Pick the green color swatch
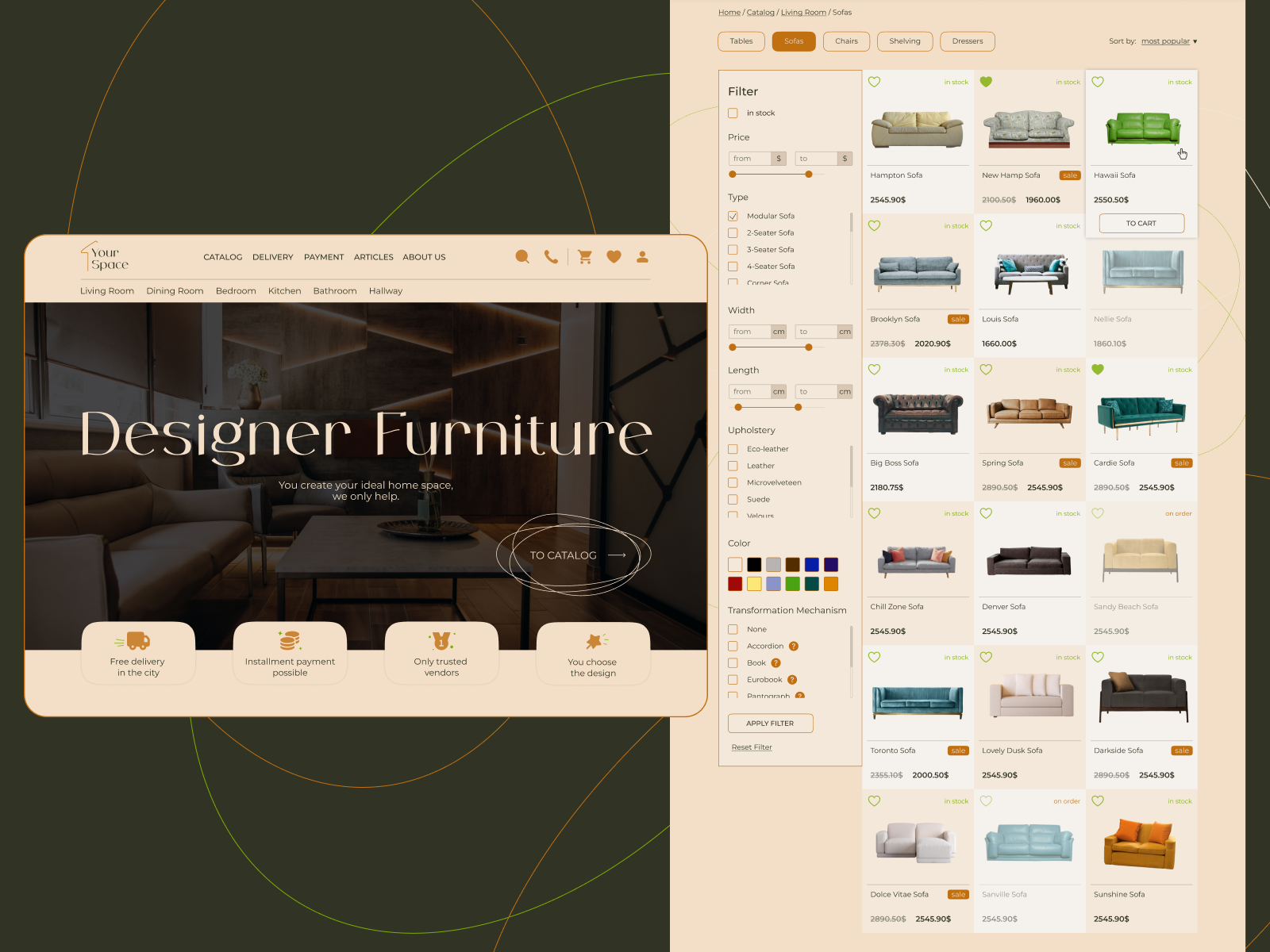This screenshot has height=952, width=1270. 792,584
